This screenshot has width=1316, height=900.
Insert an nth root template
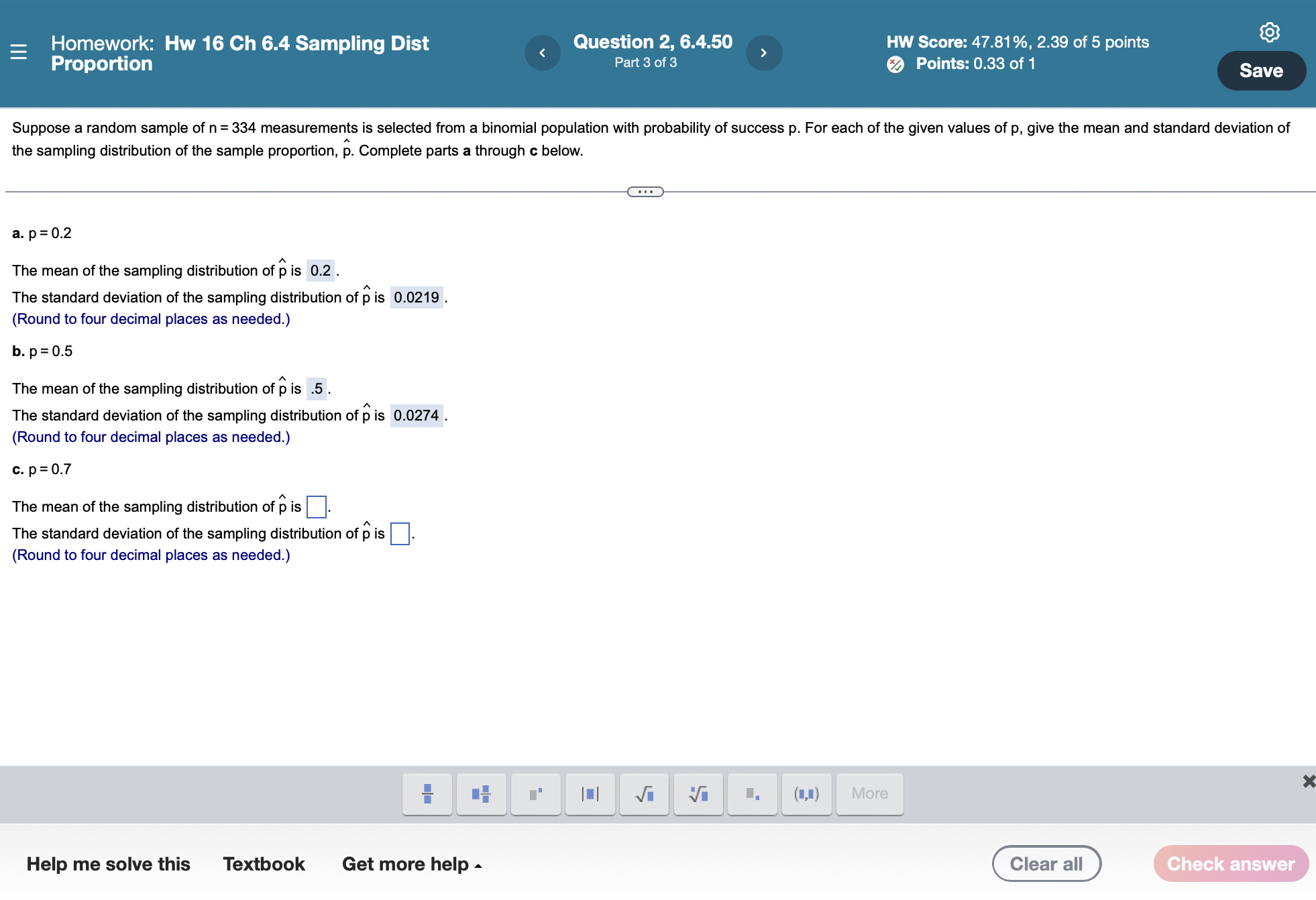click(698, 794)
